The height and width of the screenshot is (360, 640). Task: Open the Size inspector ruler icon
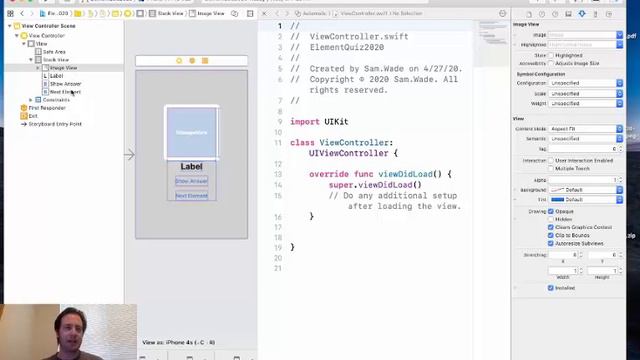point(596,14)
